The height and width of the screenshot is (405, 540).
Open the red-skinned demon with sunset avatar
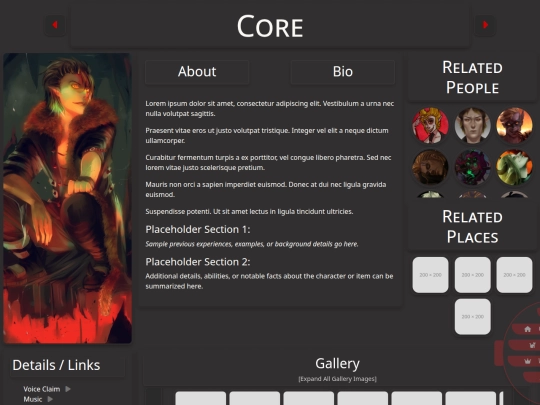(x=514, y=125)
